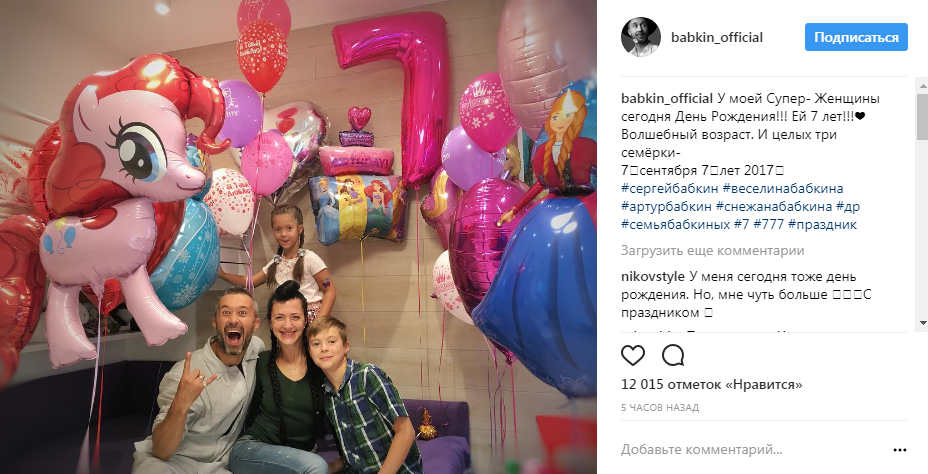Image resolution: width=928 pixels, height=474 pixels.
Task: Open commenter nikovstyle profile
Action: click(653, 276)
